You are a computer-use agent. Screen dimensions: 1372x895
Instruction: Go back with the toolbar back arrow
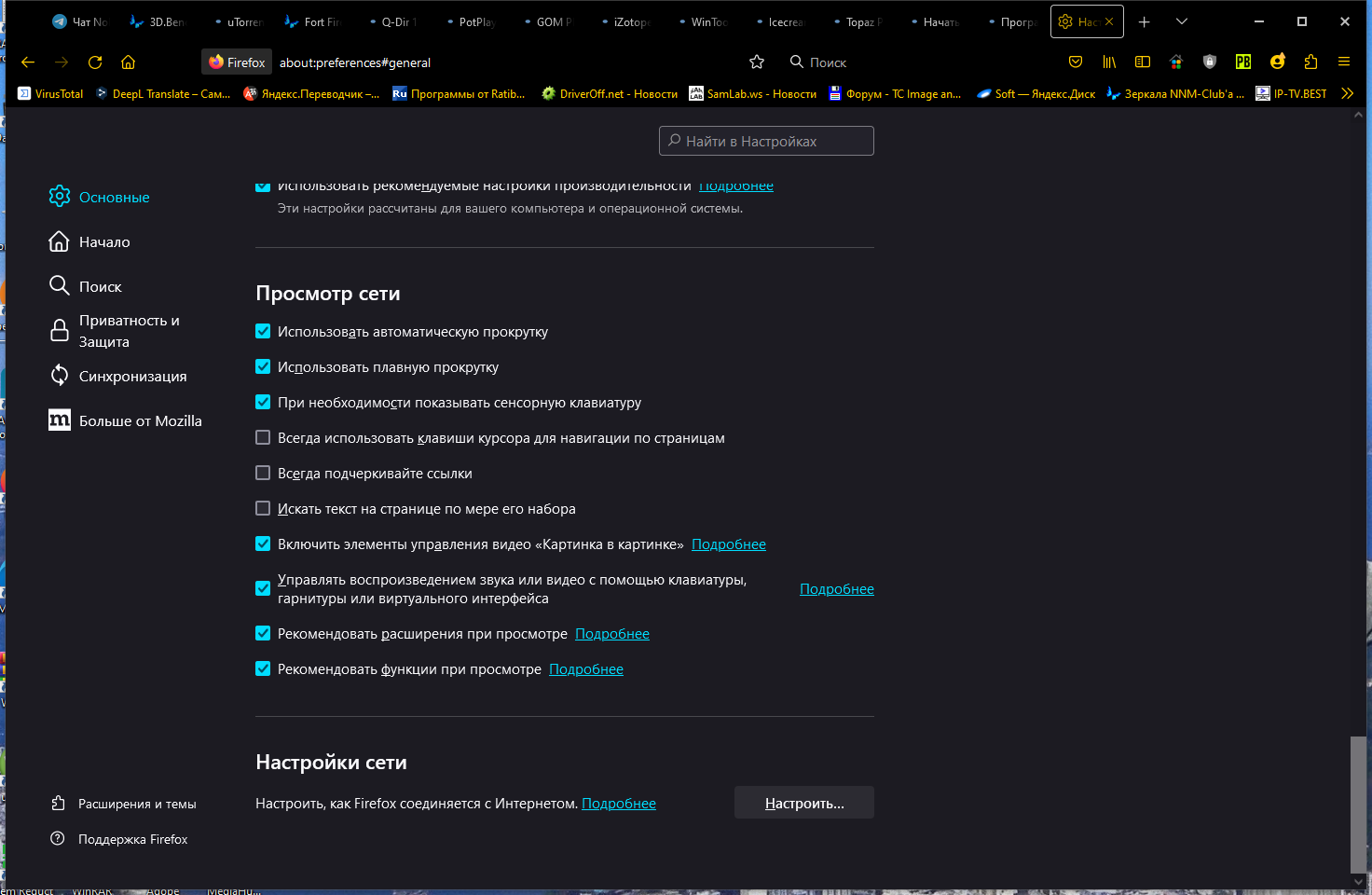click(x=28, y=62)
